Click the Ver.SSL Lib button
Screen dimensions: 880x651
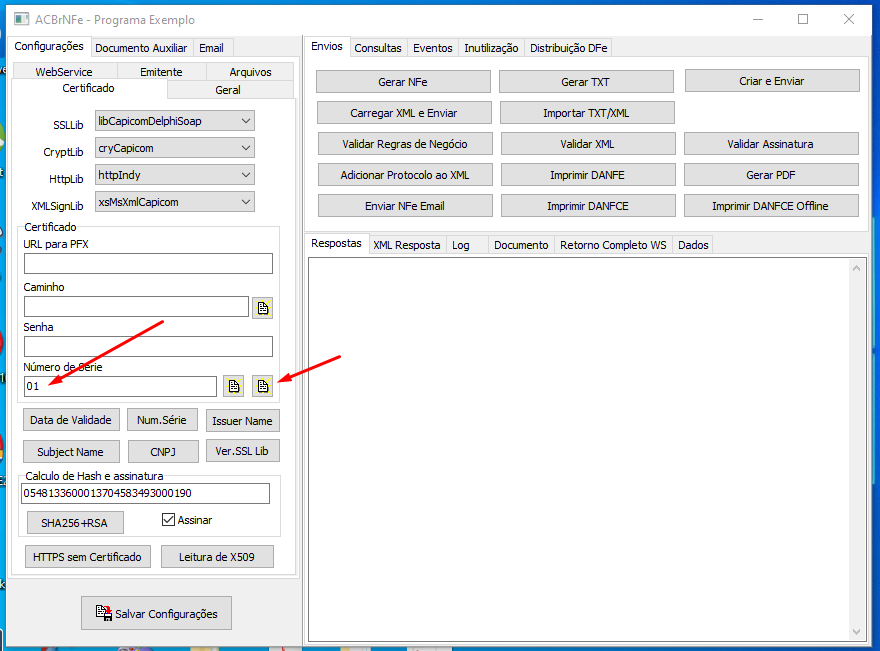[x=242, y=451]
